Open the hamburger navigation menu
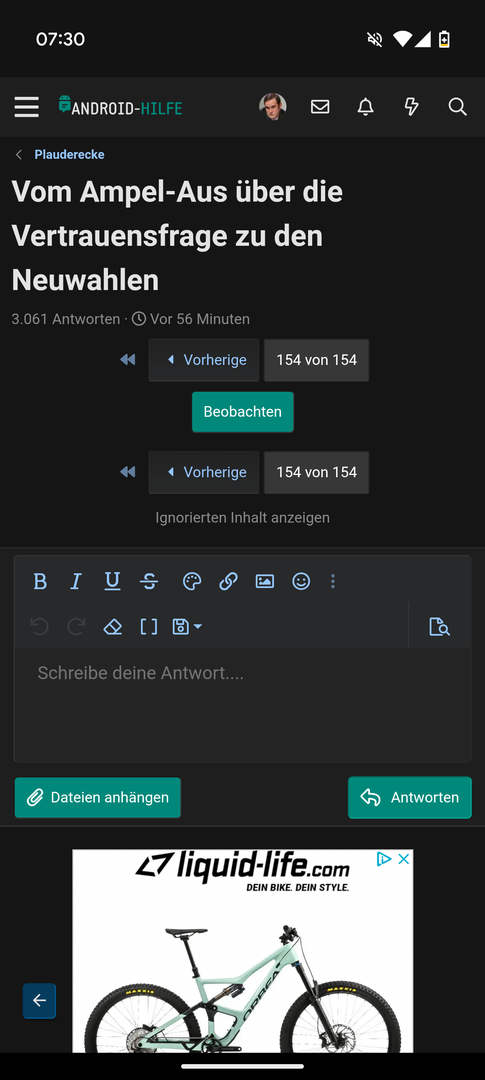 click(x=26, y=107)
